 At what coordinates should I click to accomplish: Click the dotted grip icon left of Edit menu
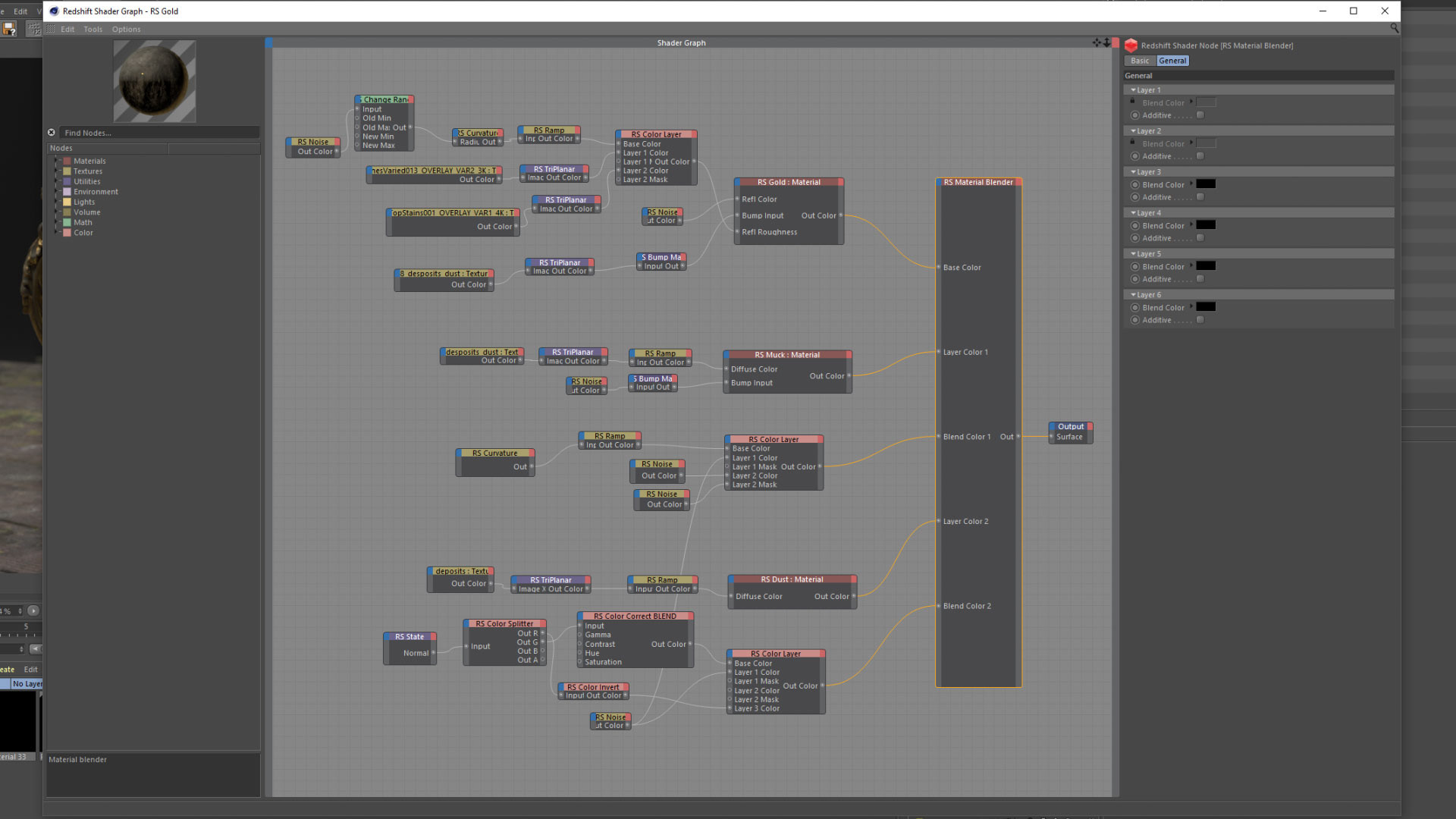(51, 29)
